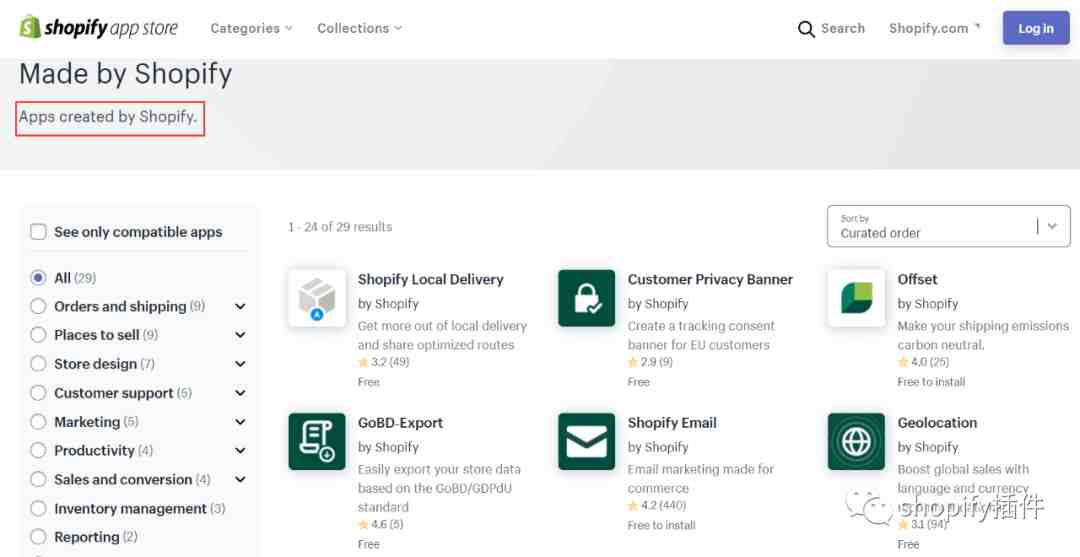The image size is (1080, 557).
Task: Open the Shopify Local Delivery app icon
Action: 317,298
